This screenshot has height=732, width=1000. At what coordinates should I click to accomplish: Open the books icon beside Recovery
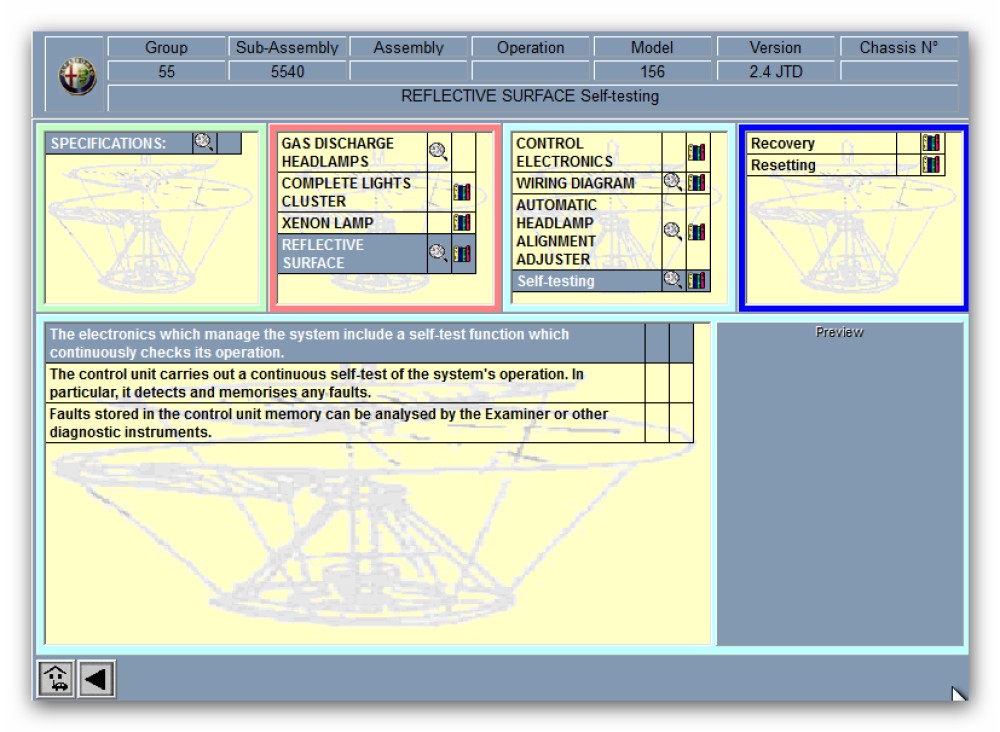tap(932, 143)
